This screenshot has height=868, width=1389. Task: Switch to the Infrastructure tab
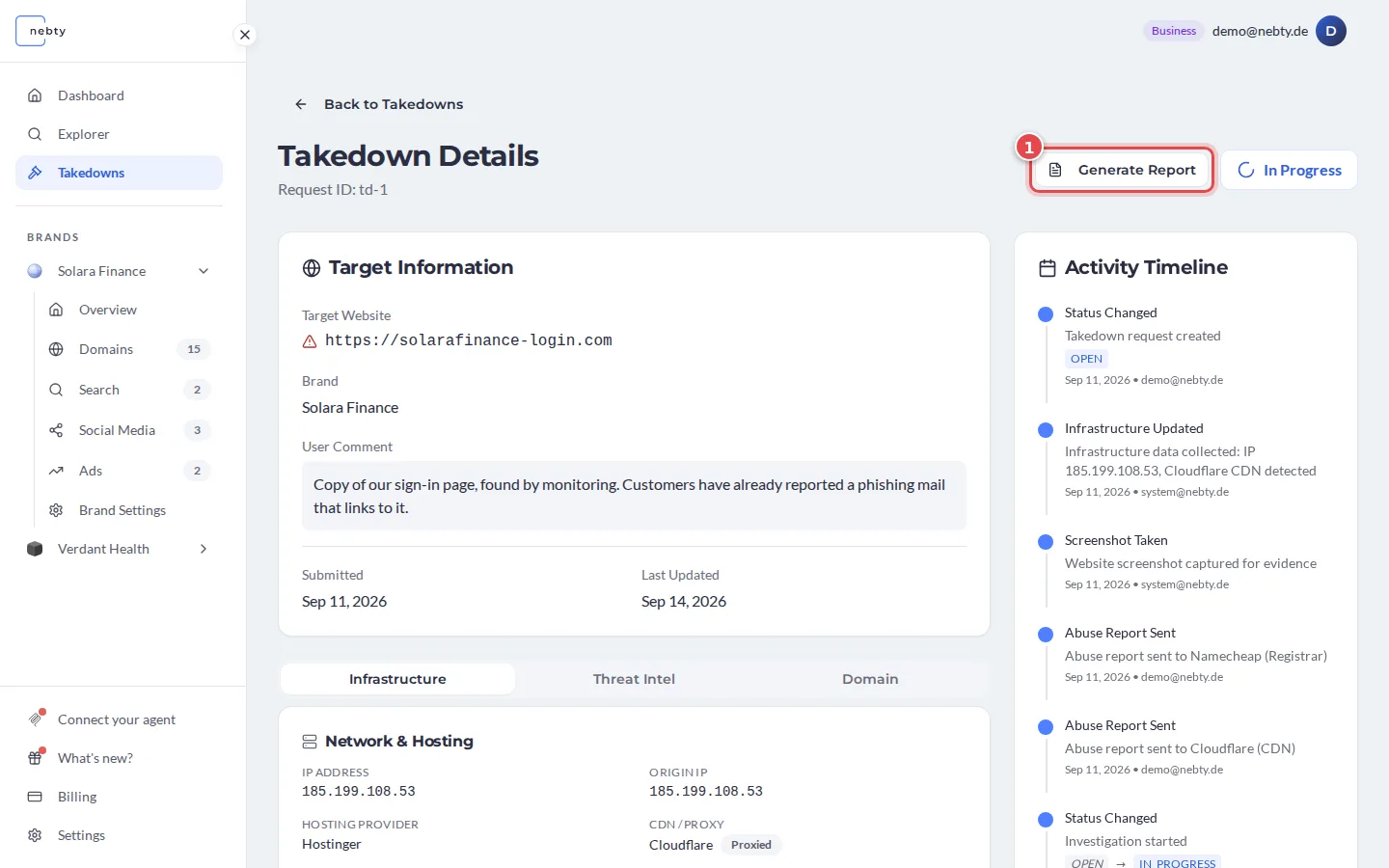click(397, 679)
